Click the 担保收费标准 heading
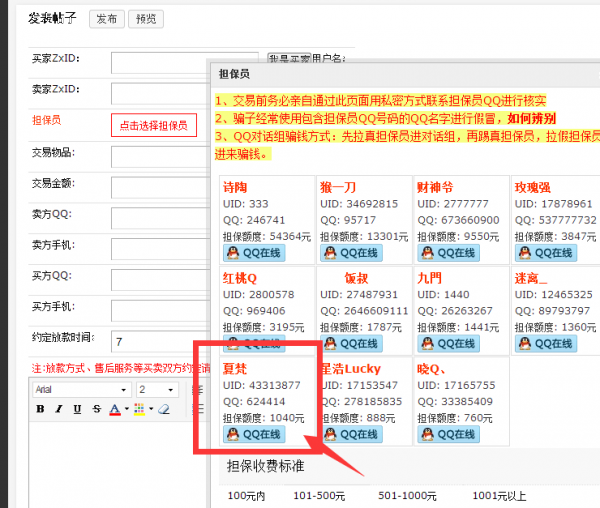This screenshot has width=600, height=508. 266,466
